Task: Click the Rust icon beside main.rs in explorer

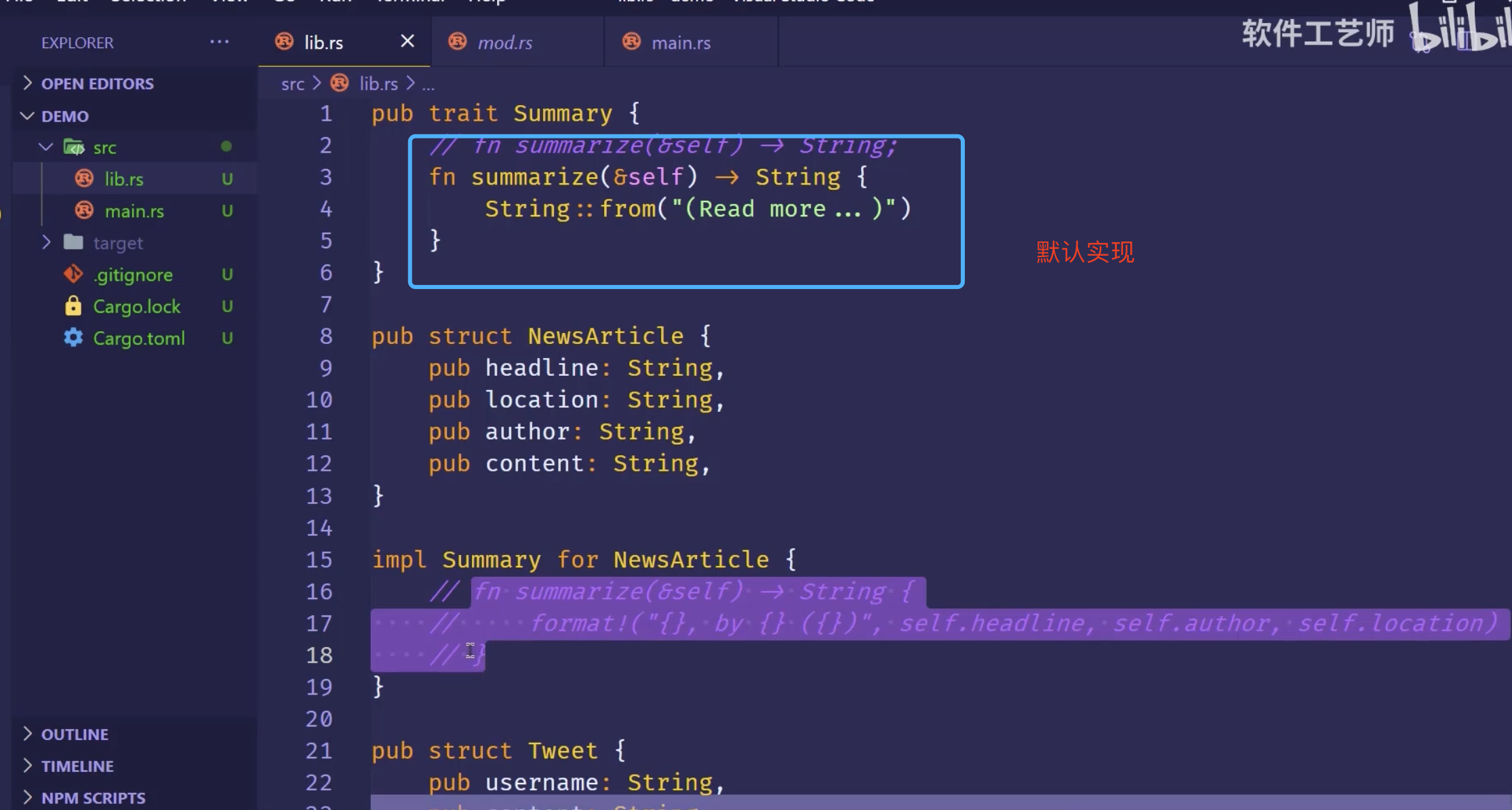Action: pos(84,210)
